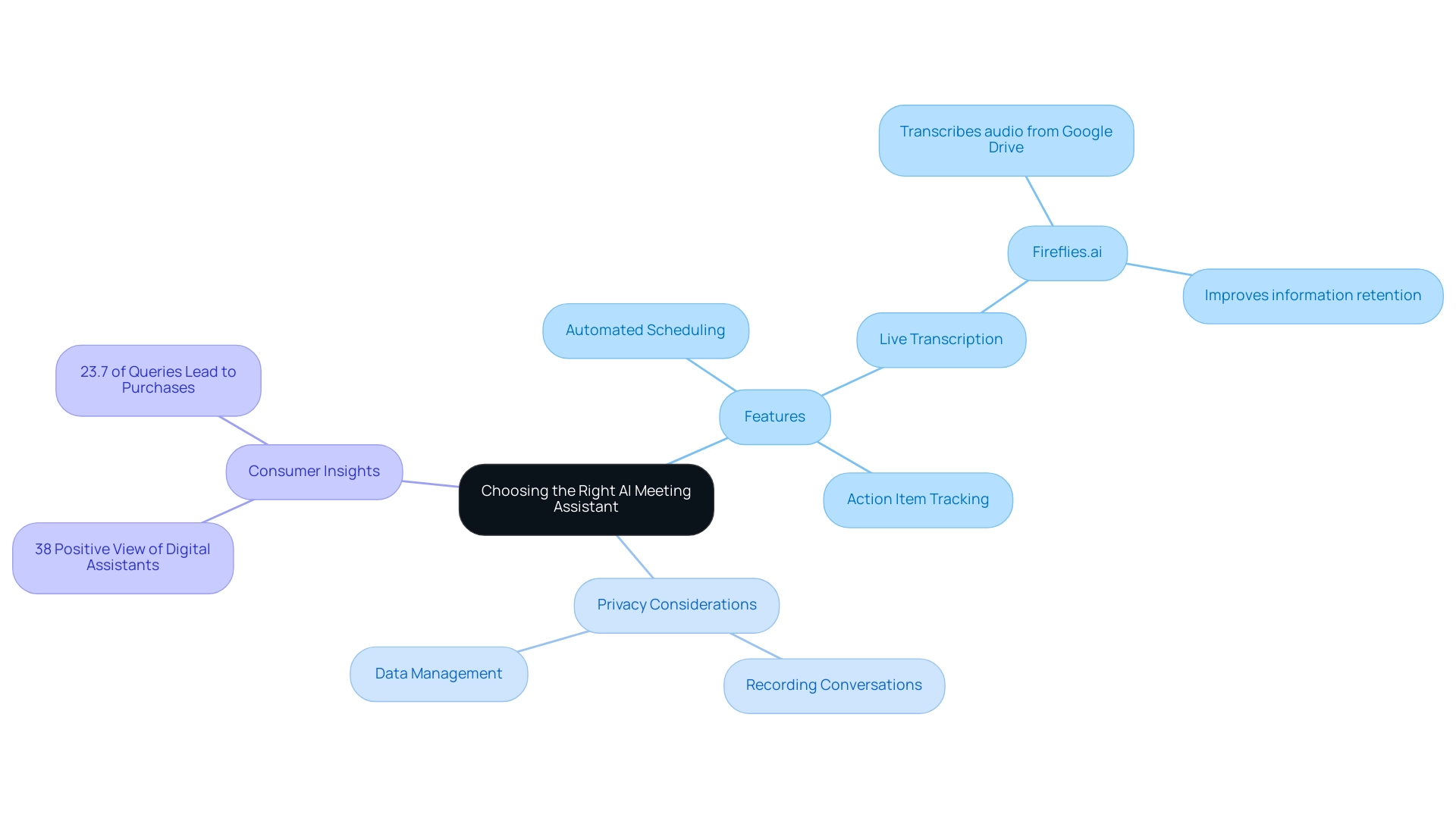Image resolution: width=1456 pixels, height=821 pixels.
Task: Toggle visibility of Privacy Considerations branch
Action: coord(675,604)
